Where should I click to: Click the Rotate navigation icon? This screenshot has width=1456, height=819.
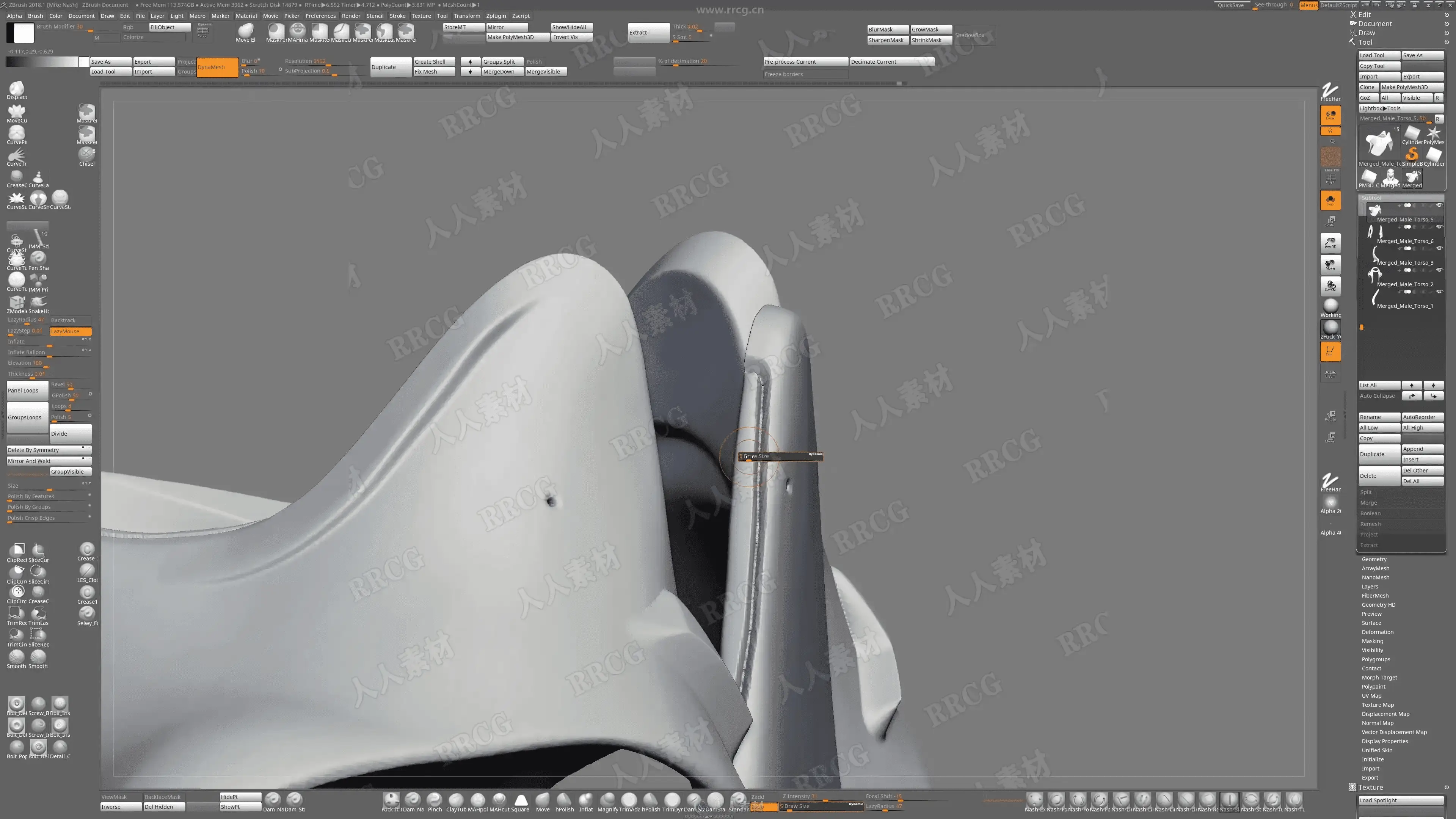pos(1330,286)
